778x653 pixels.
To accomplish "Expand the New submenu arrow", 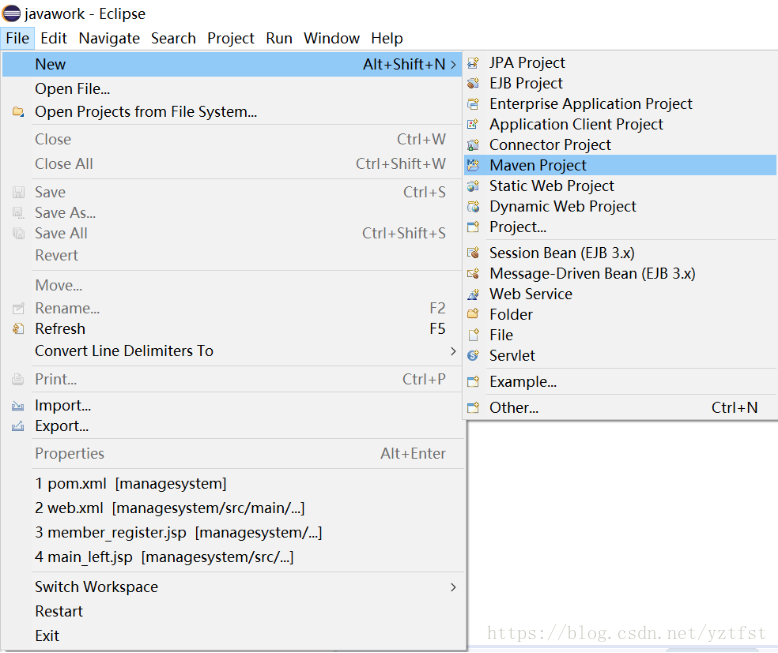I will (x=453, y=65).
